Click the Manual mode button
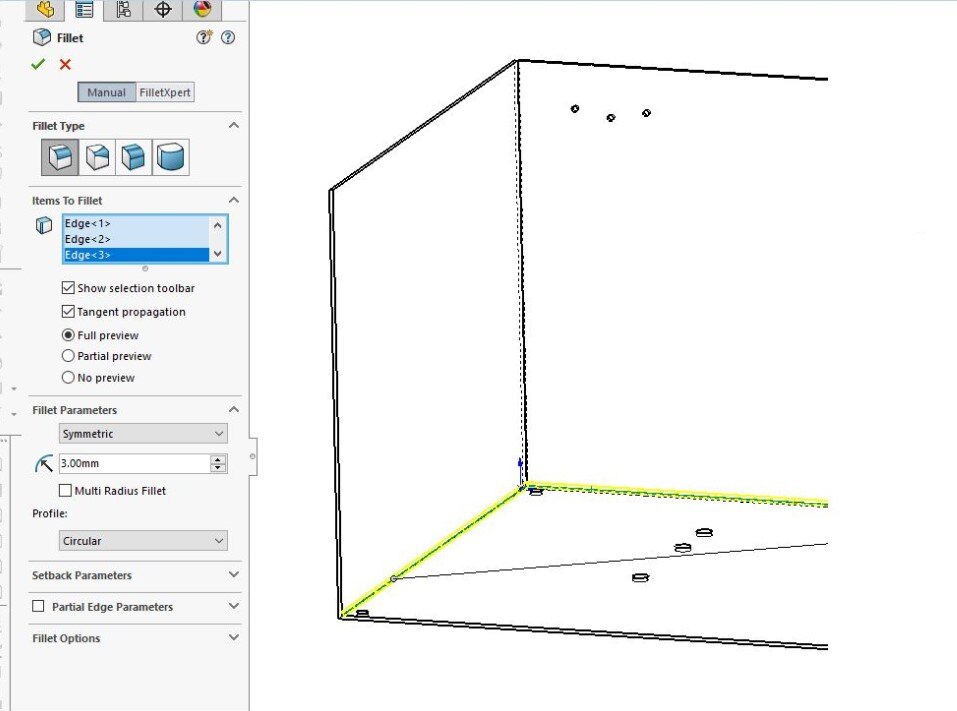The height and width of the screenshot is (711, 957). 106,92
